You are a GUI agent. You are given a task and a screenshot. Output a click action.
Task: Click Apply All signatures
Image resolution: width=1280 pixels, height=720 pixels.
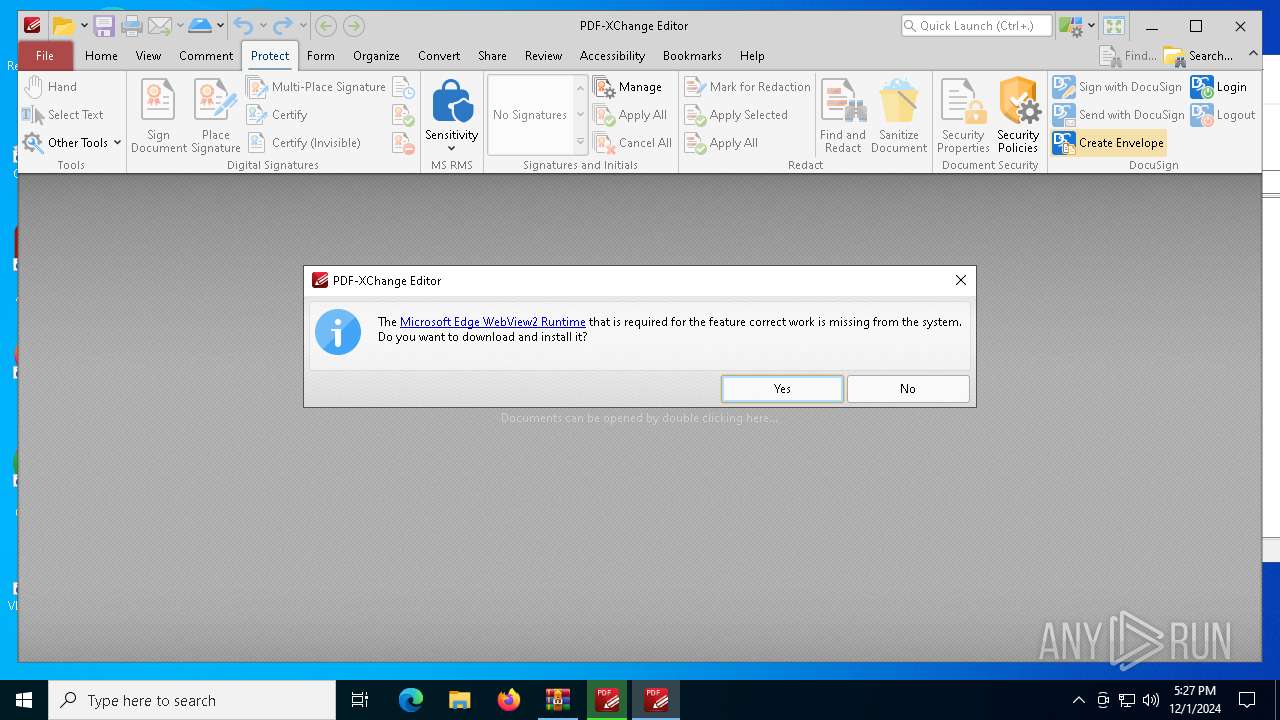pos(631,115)
